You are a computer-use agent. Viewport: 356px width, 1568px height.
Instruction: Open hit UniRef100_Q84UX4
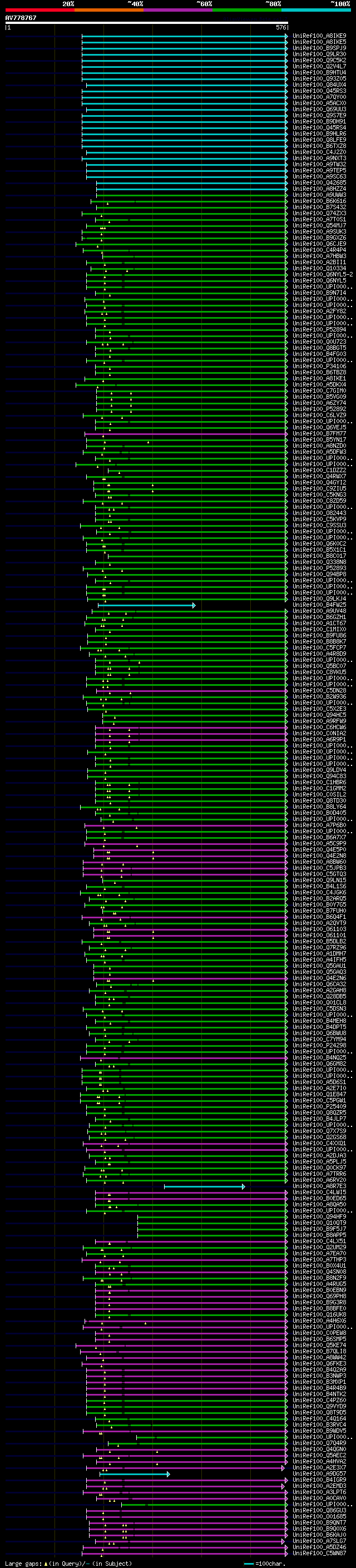[319, 85]
